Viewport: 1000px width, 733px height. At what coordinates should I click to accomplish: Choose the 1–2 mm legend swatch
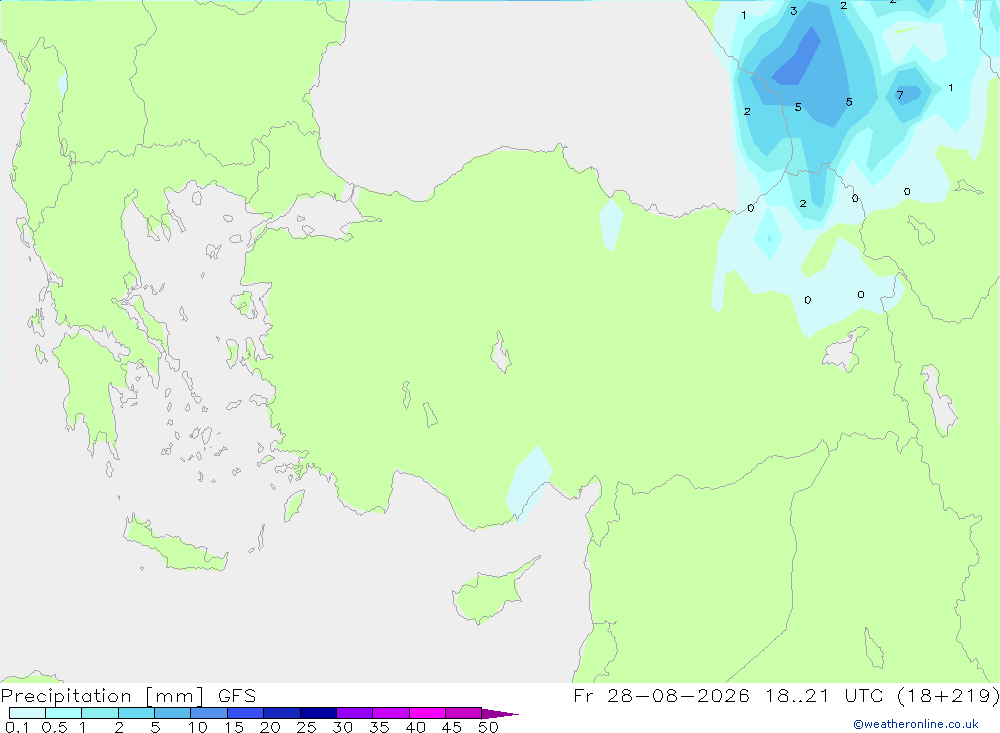[x=99, y=713]
